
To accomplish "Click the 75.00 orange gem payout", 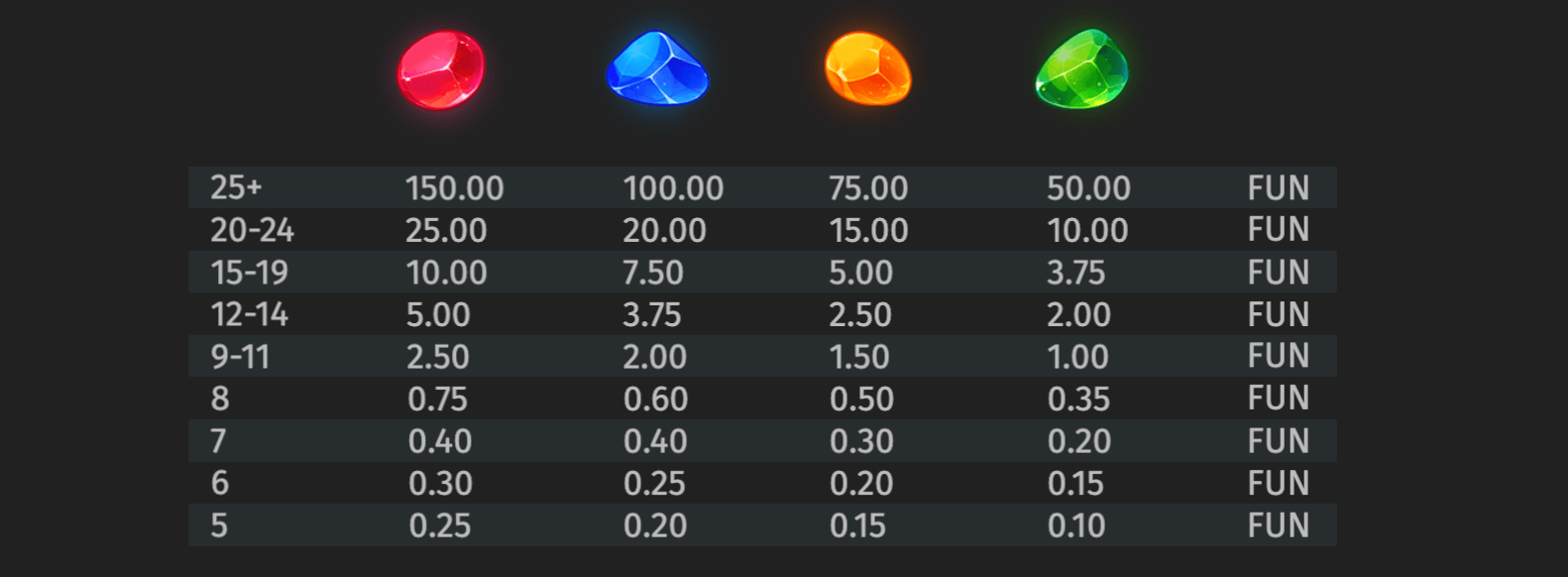I will click(868, 187).
